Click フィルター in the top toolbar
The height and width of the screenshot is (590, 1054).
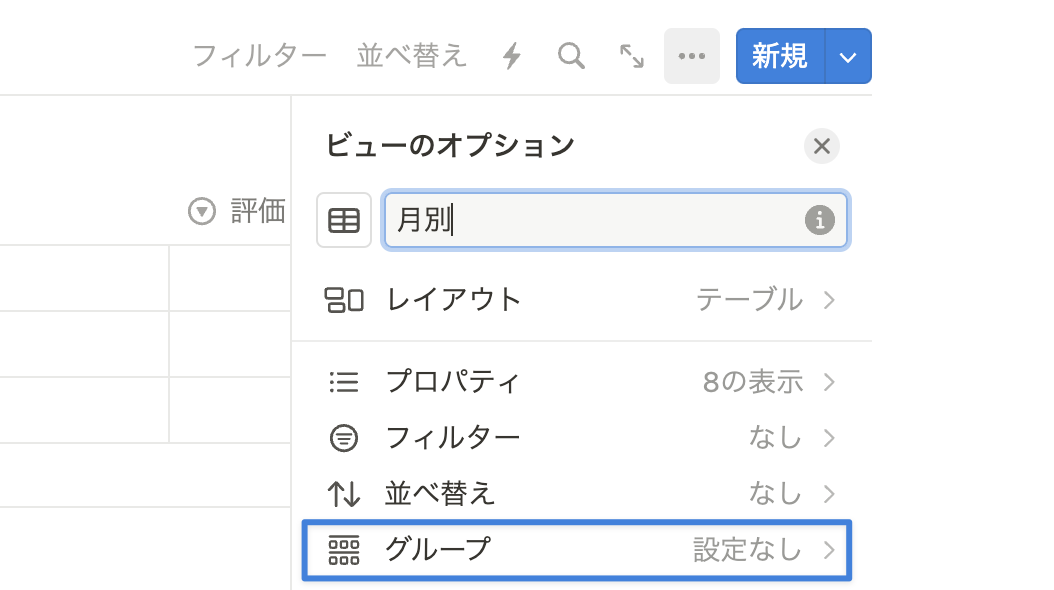(259, 56)
